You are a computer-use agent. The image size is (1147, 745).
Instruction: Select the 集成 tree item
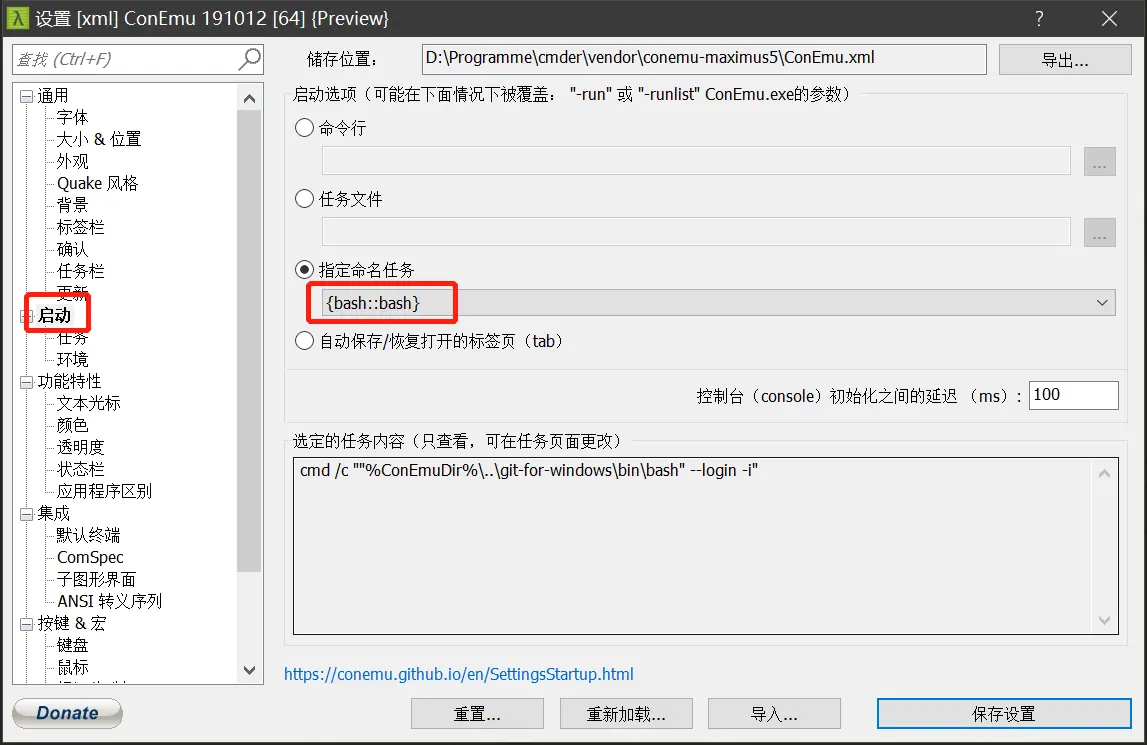click(53, 513)
